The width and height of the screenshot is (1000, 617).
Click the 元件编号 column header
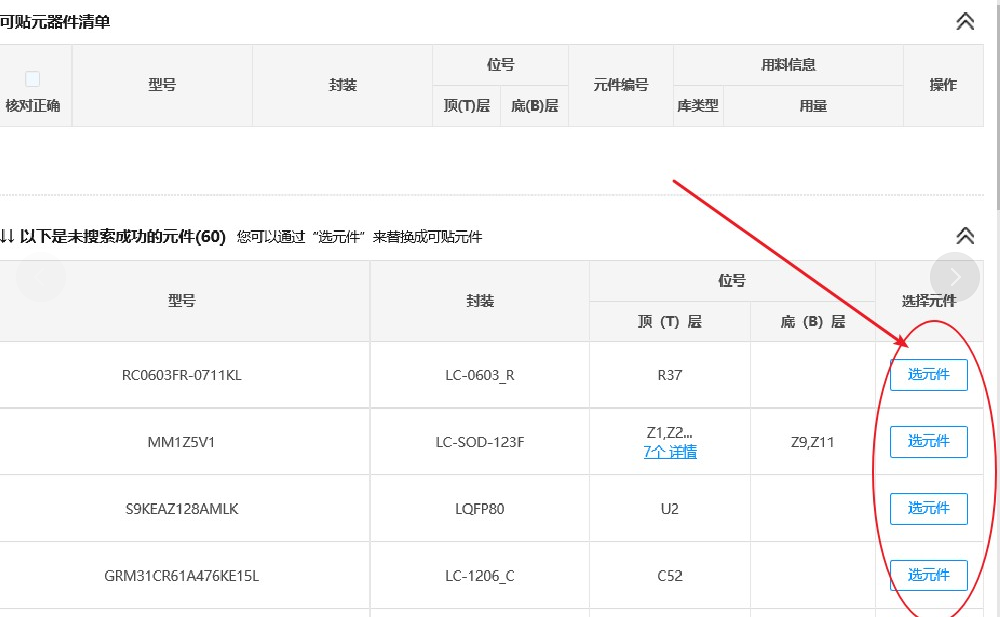621,85
